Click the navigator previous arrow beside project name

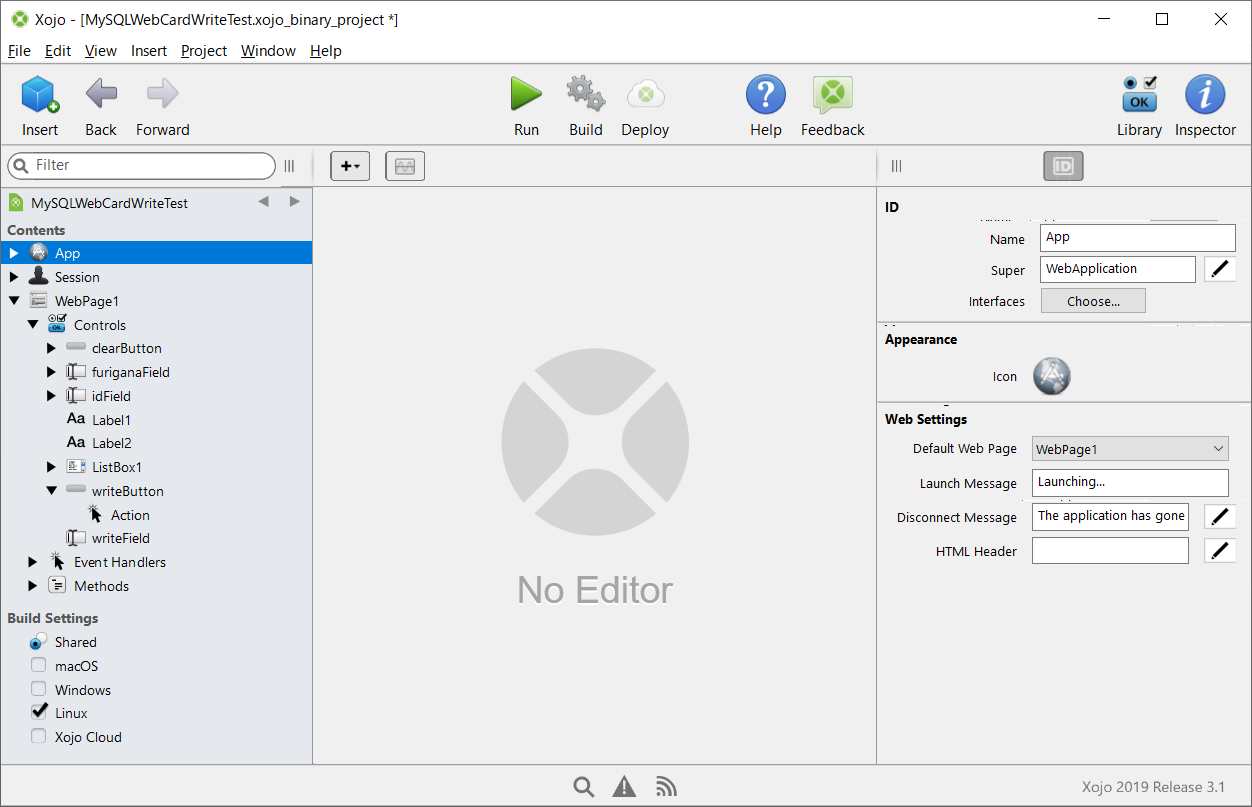coord(263,202)
